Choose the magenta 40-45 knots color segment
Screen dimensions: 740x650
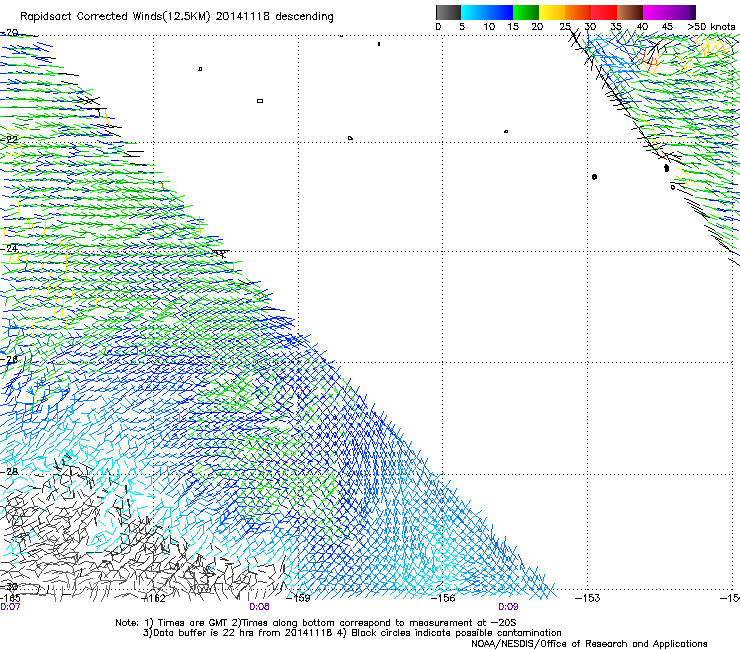pyautogui.click(x=656, y=12)
